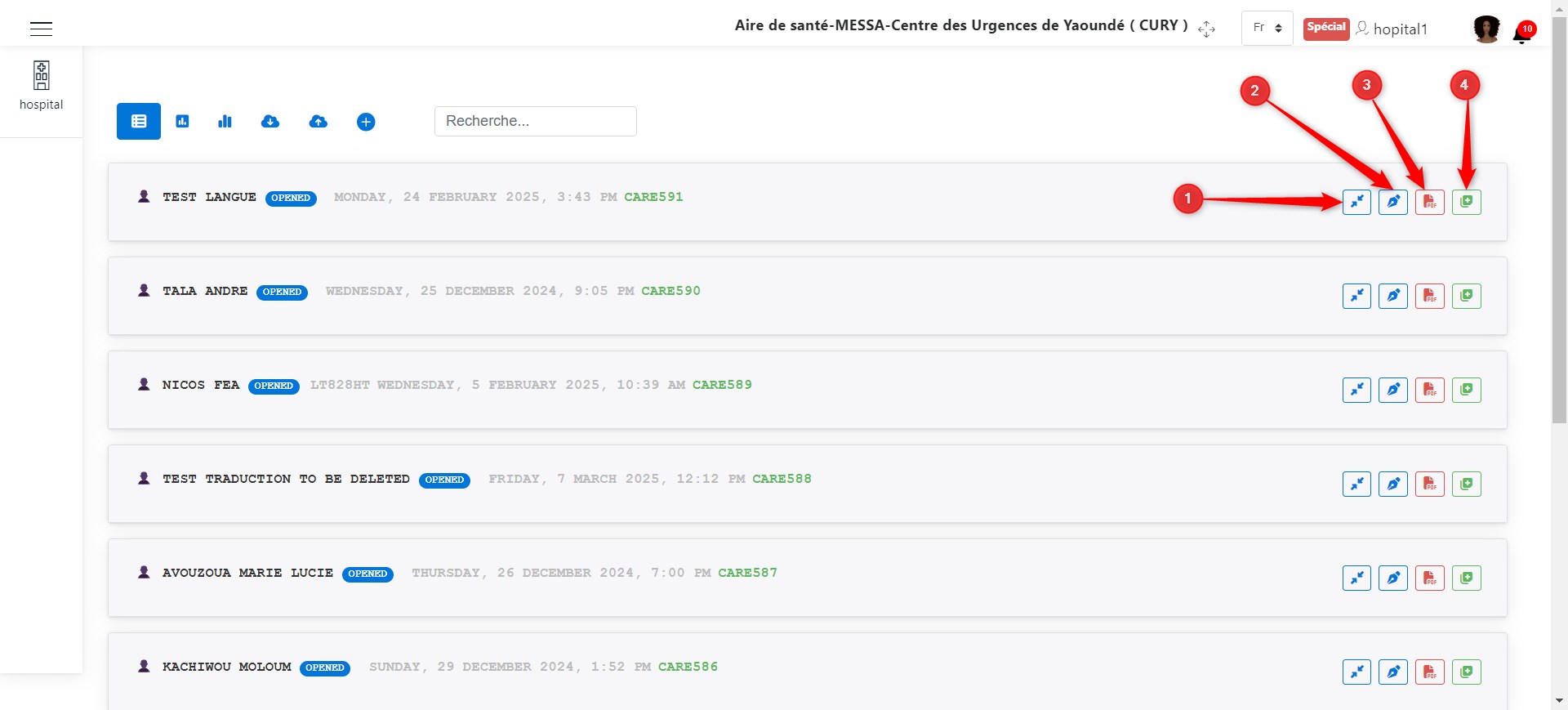
Task: Edit the KACHIWOU MOLOUM record
Action: pyautogui.click(x=1393, y=672)
